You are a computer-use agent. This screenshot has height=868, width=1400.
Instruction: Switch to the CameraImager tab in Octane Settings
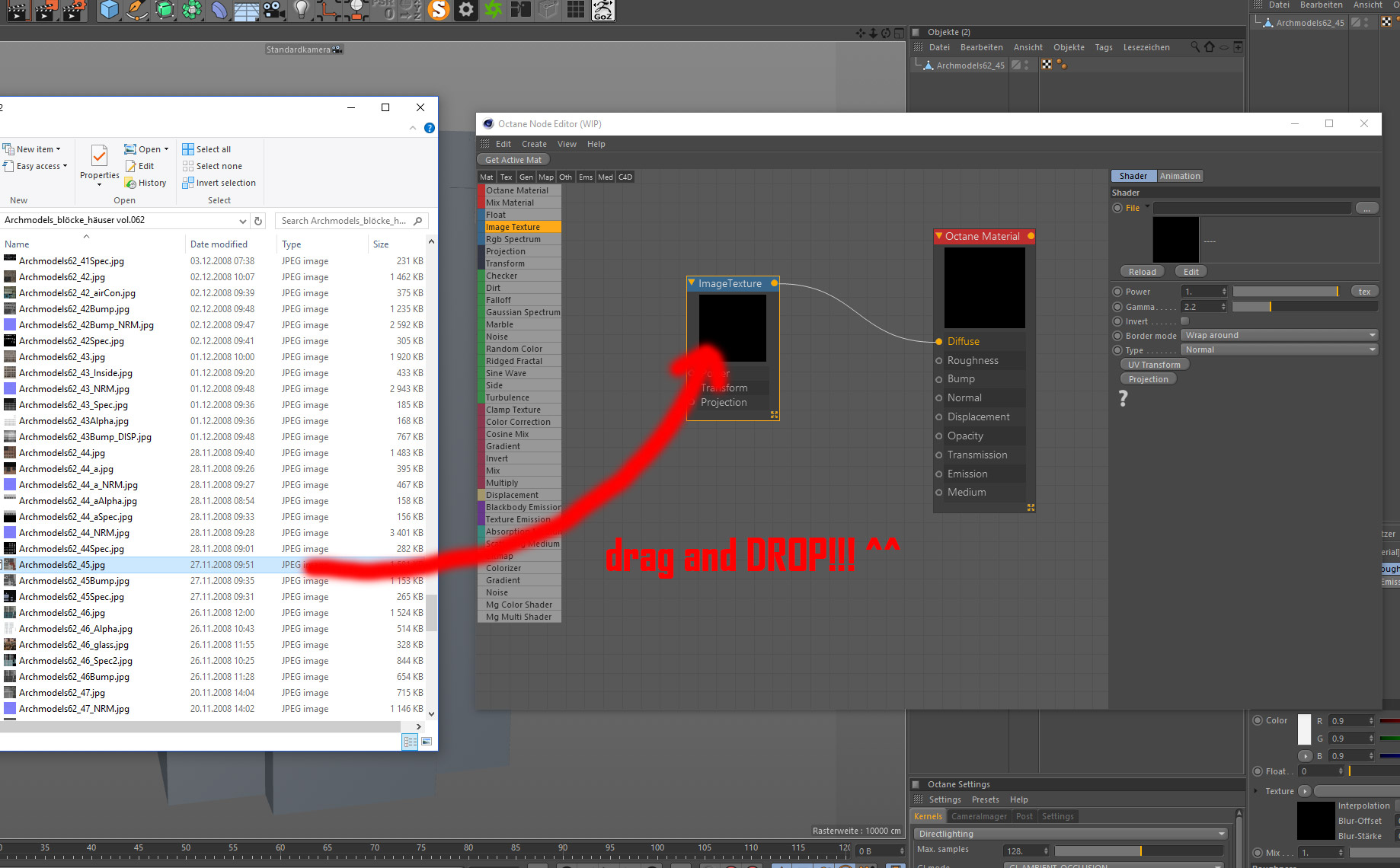(979, 816)
